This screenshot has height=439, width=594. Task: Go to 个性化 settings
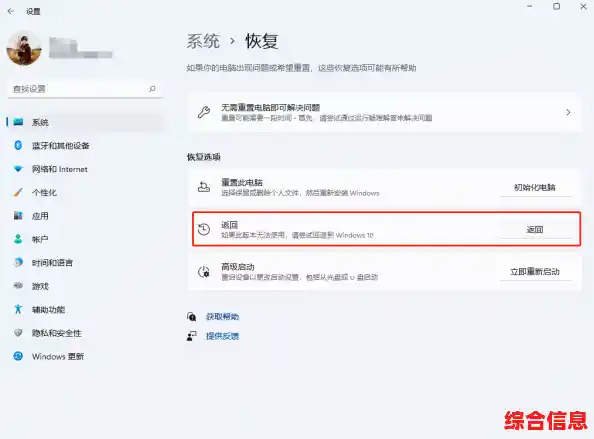pos(84,192)
